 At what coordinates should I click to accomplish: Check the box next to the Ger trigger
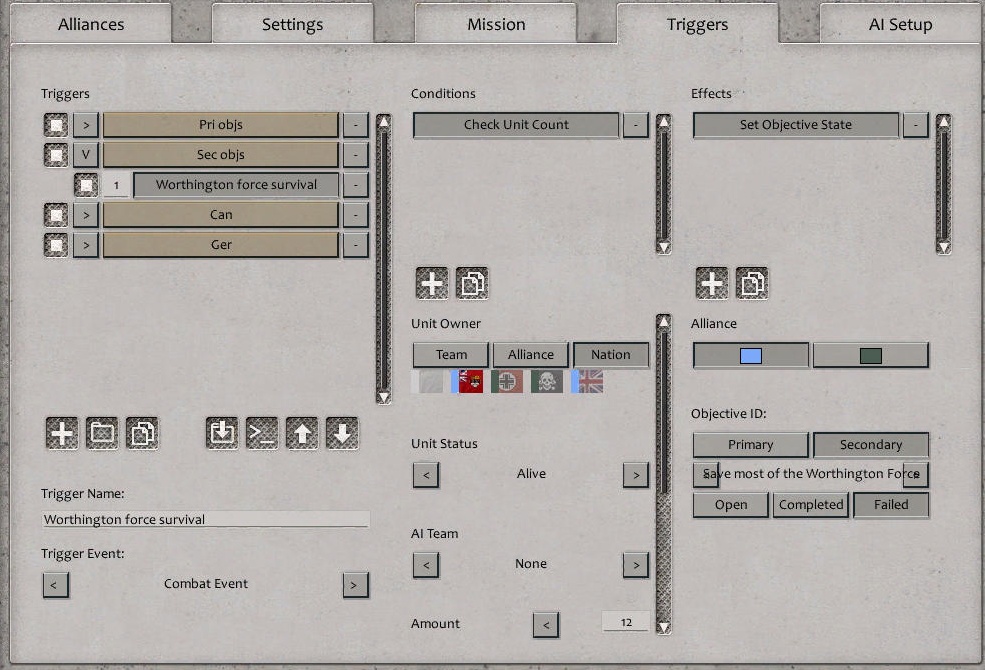tap(57, 244)
